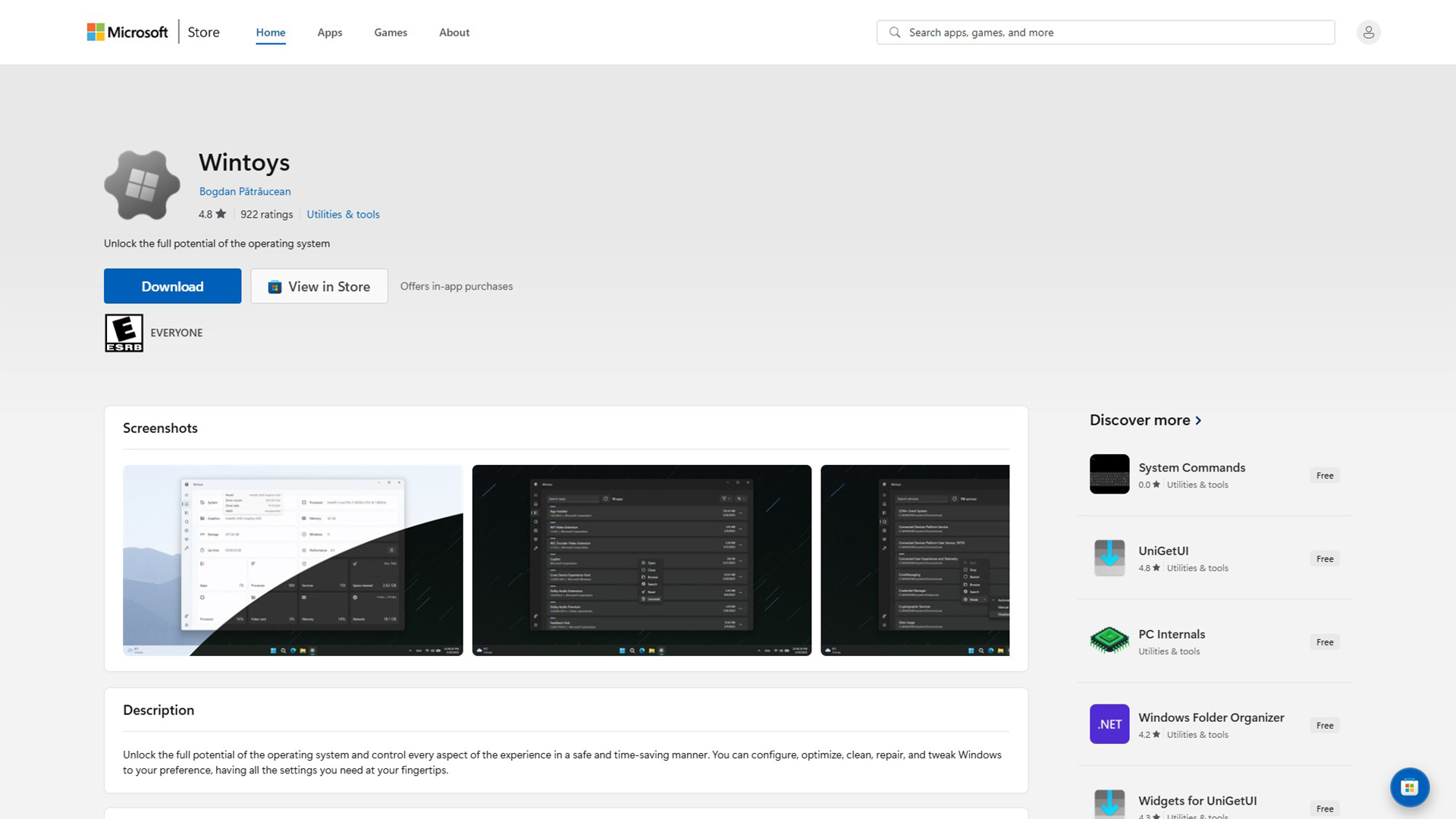Click the Microsoft logo
The height and width of the screenshot is (819, 1456).
coord(127,32)
